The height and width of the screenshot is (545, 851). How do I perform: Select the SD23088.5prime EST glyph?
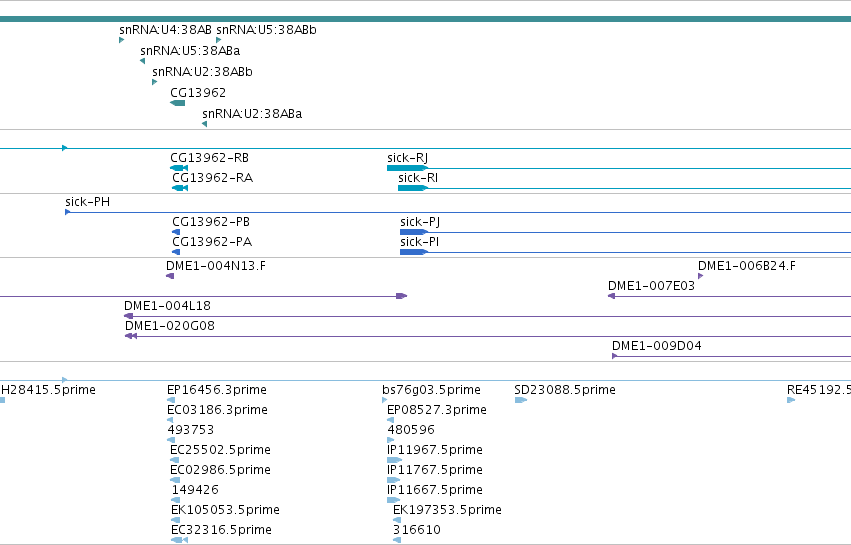(520, 400)
